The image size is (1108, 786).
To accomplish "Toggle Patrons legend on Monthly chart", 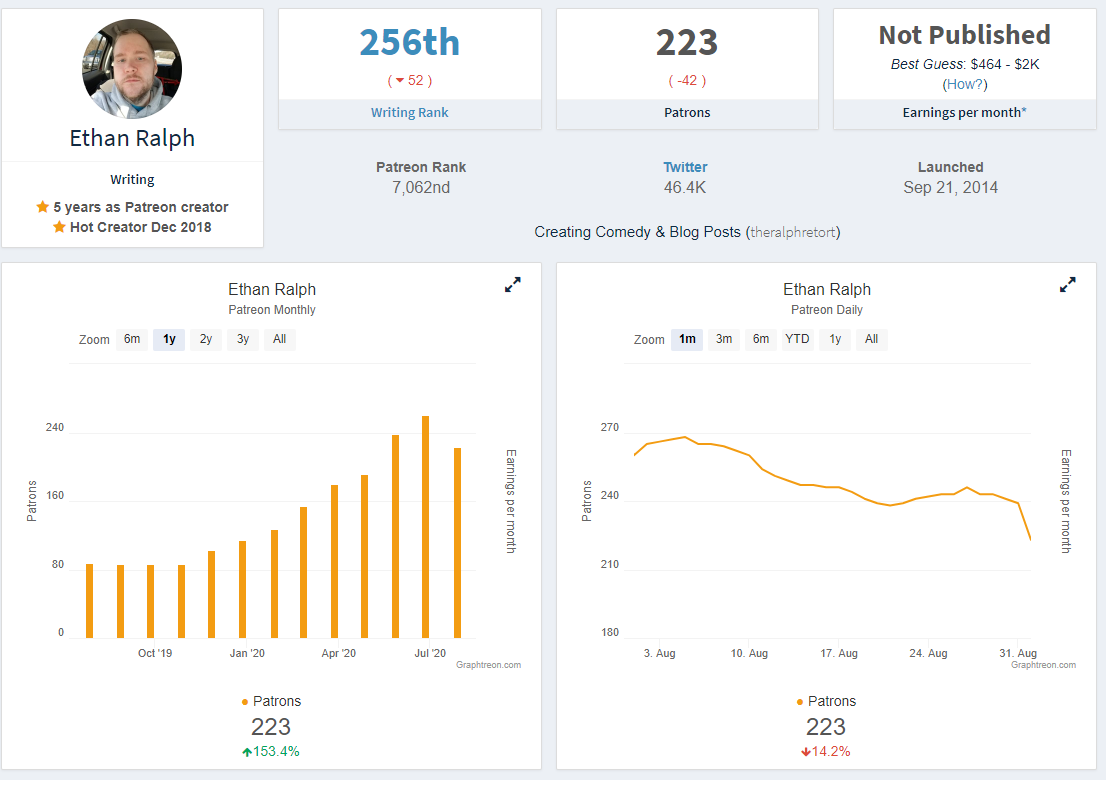I will click(x=271, y=701).
